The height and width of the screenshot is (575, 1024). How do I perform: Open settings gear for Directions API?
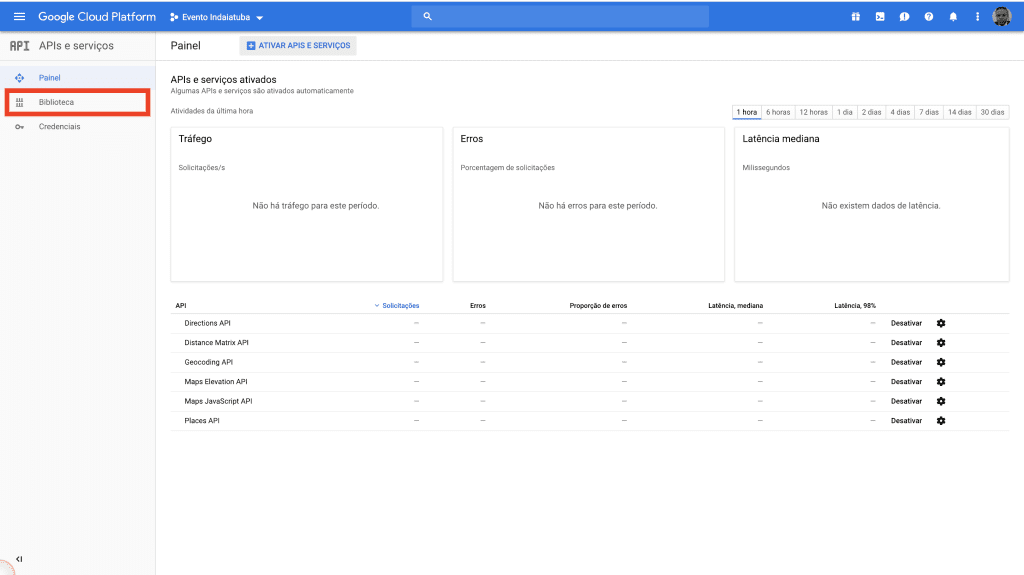(x=941, y=323)
